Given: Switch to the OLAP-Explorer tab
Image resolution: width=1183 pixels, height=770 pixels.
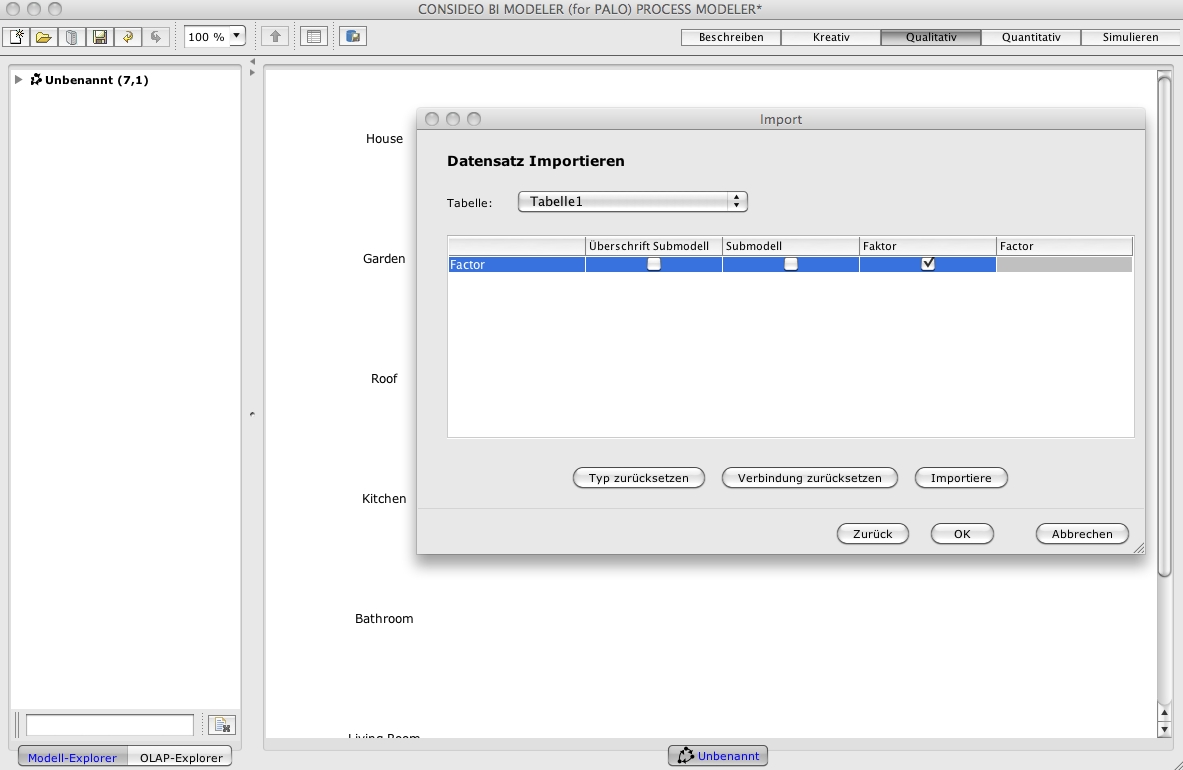Looking at the screenshot, I should [x=181, y=757].
